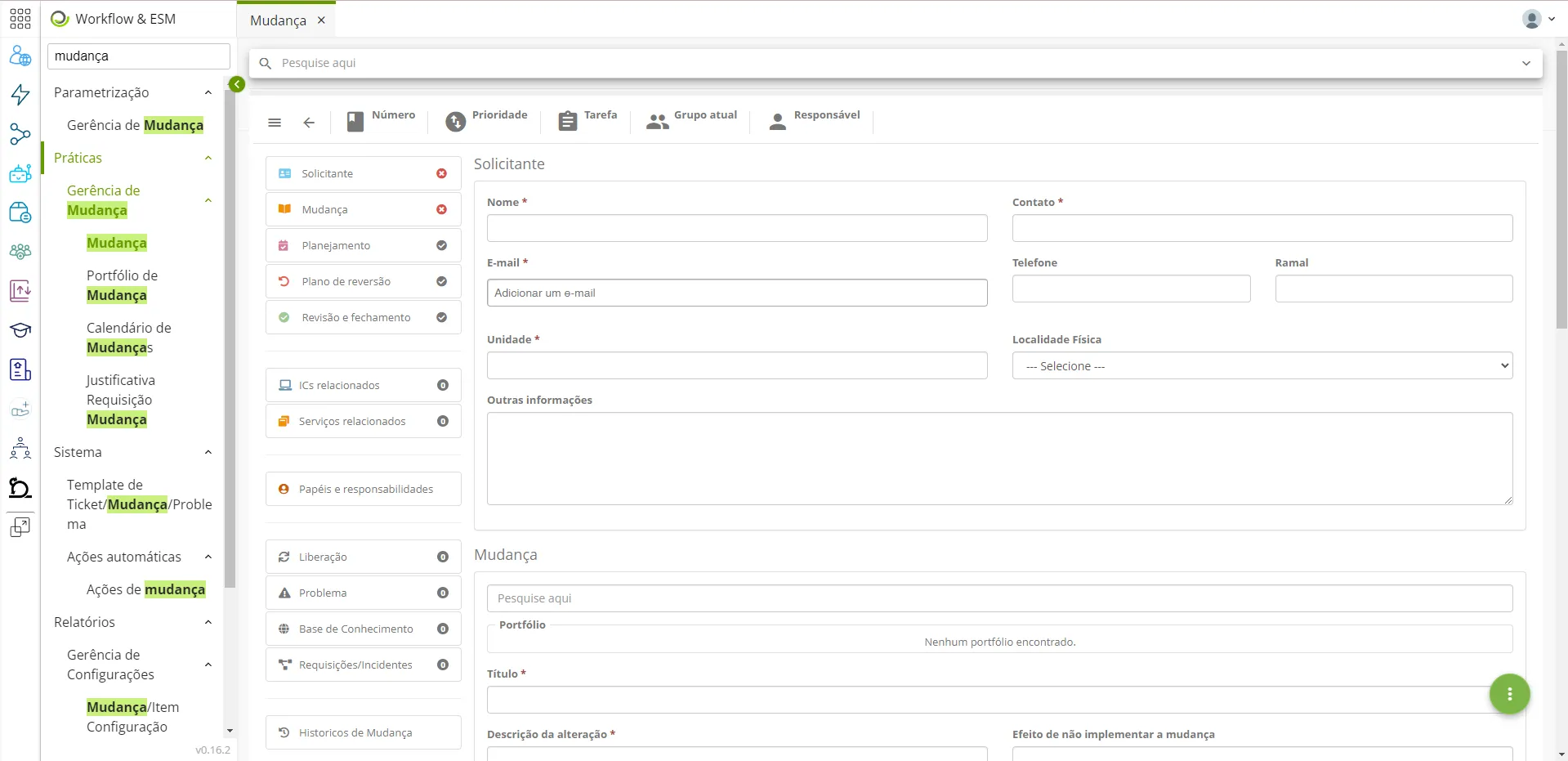
Task: Click the Tarefa clipboard icon
Action: (567, 122)
